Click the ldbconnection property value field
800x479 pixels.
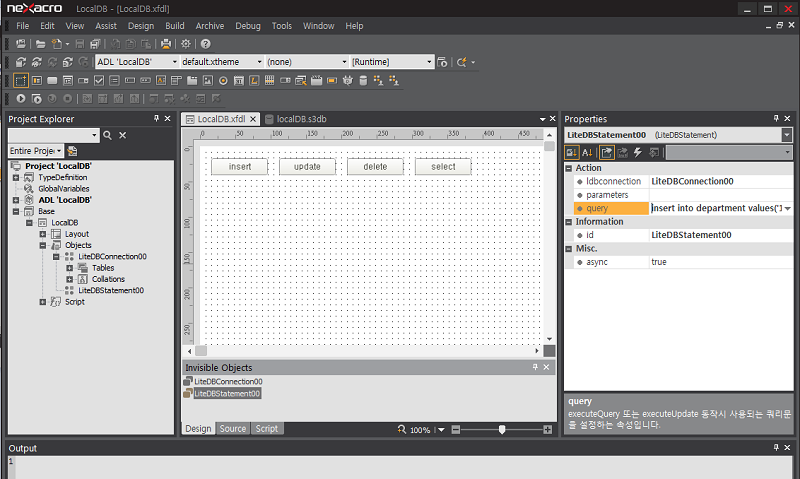(x=721, y=181)
